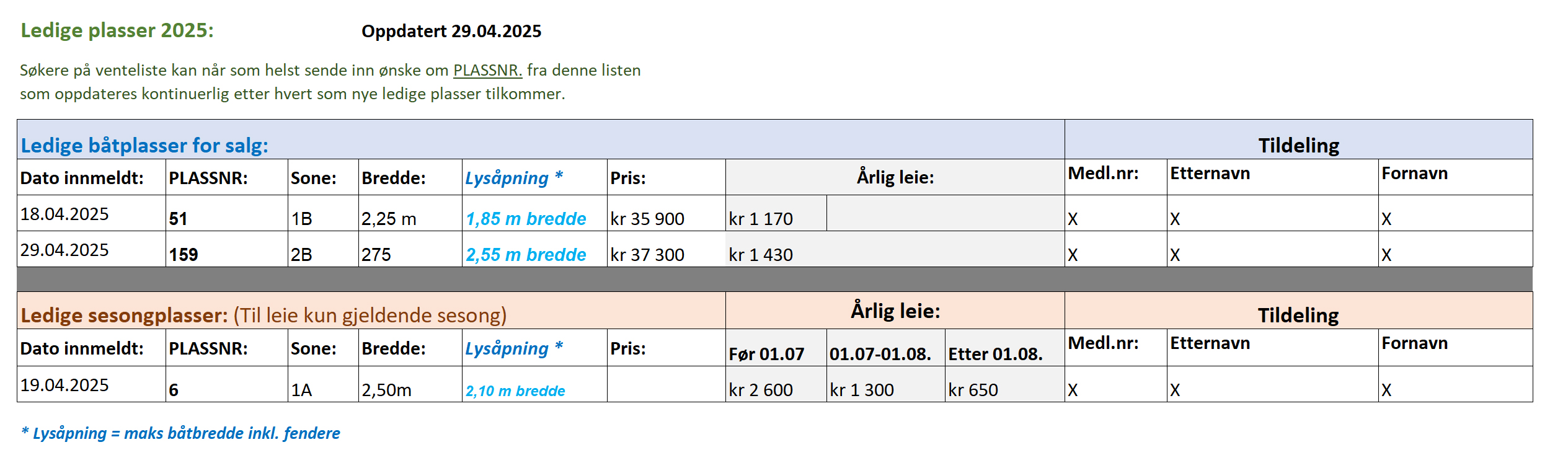Select the 'kr 1 170' årlig leie cell
This screenshot has width=1568, height=468.
click(776, 213)
